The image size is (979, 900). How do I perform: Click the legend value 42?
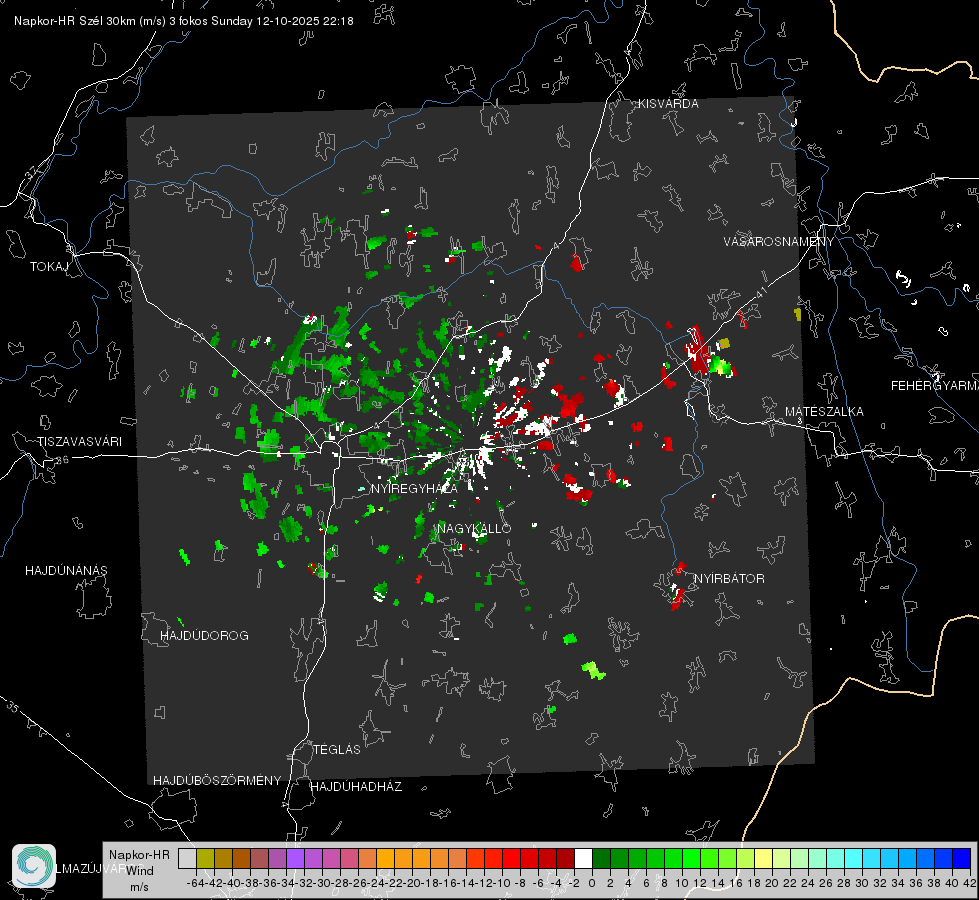970,883
